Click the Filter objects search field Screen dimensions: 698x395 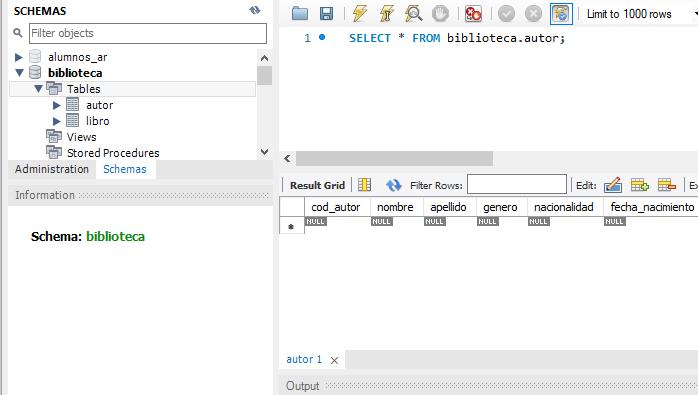click(148, 33)
